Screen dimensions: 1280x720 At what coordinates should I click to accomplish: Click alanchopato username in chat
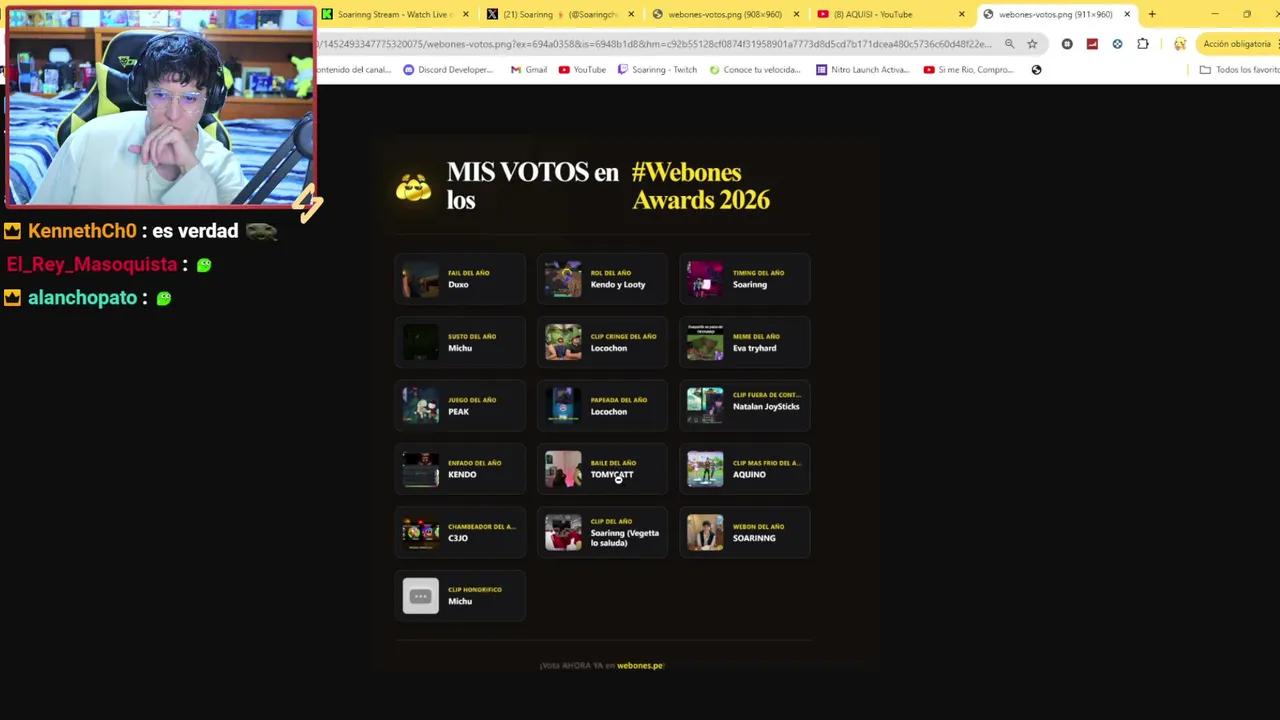click(82, 298)
